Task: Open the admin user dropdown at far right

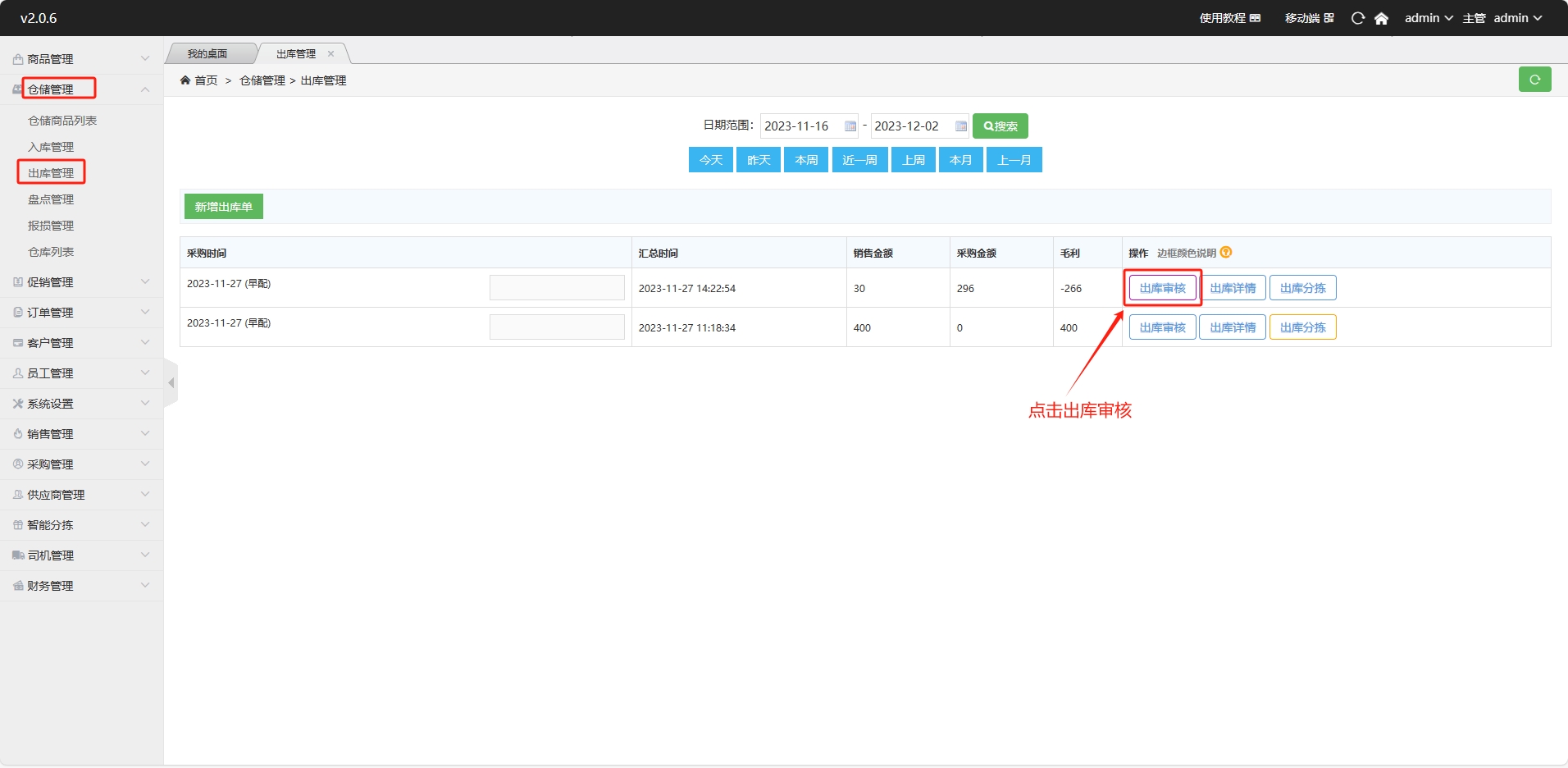Action: (x=1517, y=18)
